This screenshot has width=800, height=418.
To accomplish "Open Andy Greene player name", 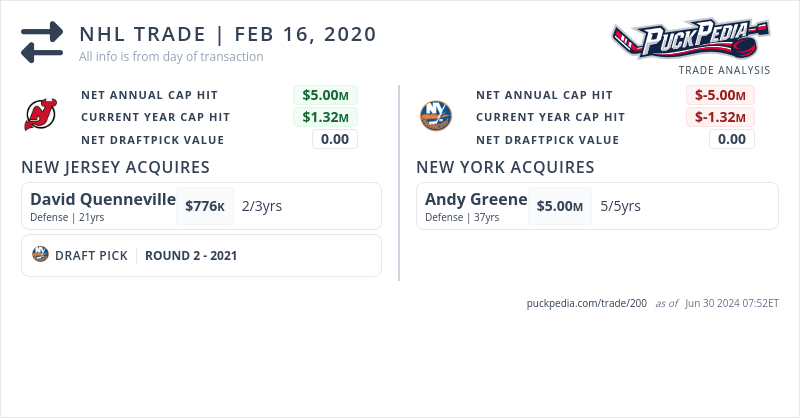I will pos(476,199).
